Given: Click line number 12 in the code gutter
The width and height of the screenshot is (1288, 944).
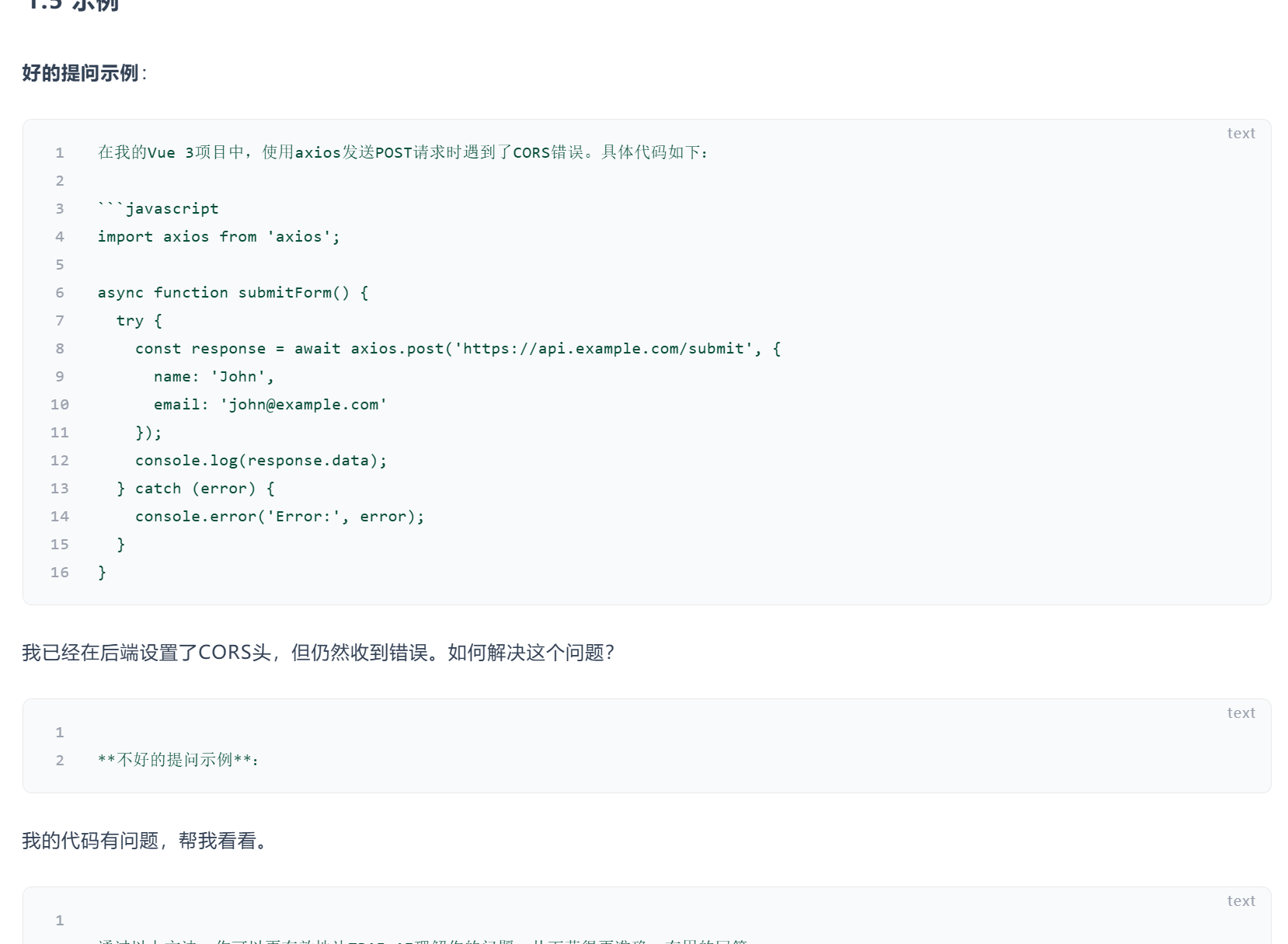Looking at the screenshot, I should tap(60, 460).
